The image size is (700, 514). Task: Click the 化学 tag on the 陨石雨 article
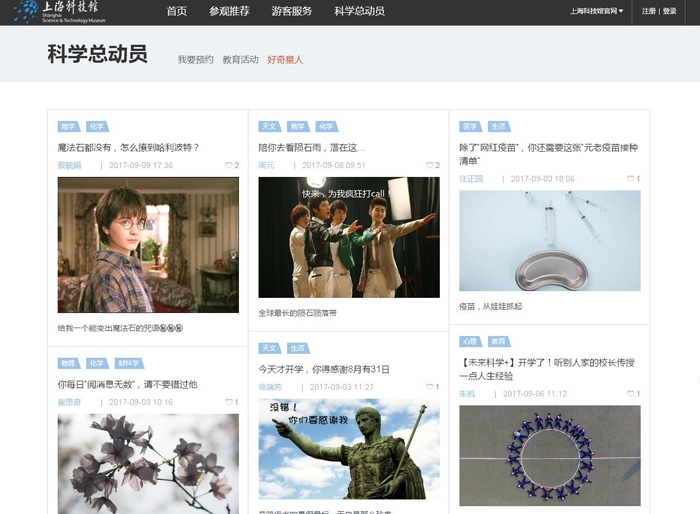(x=327, y=126)
